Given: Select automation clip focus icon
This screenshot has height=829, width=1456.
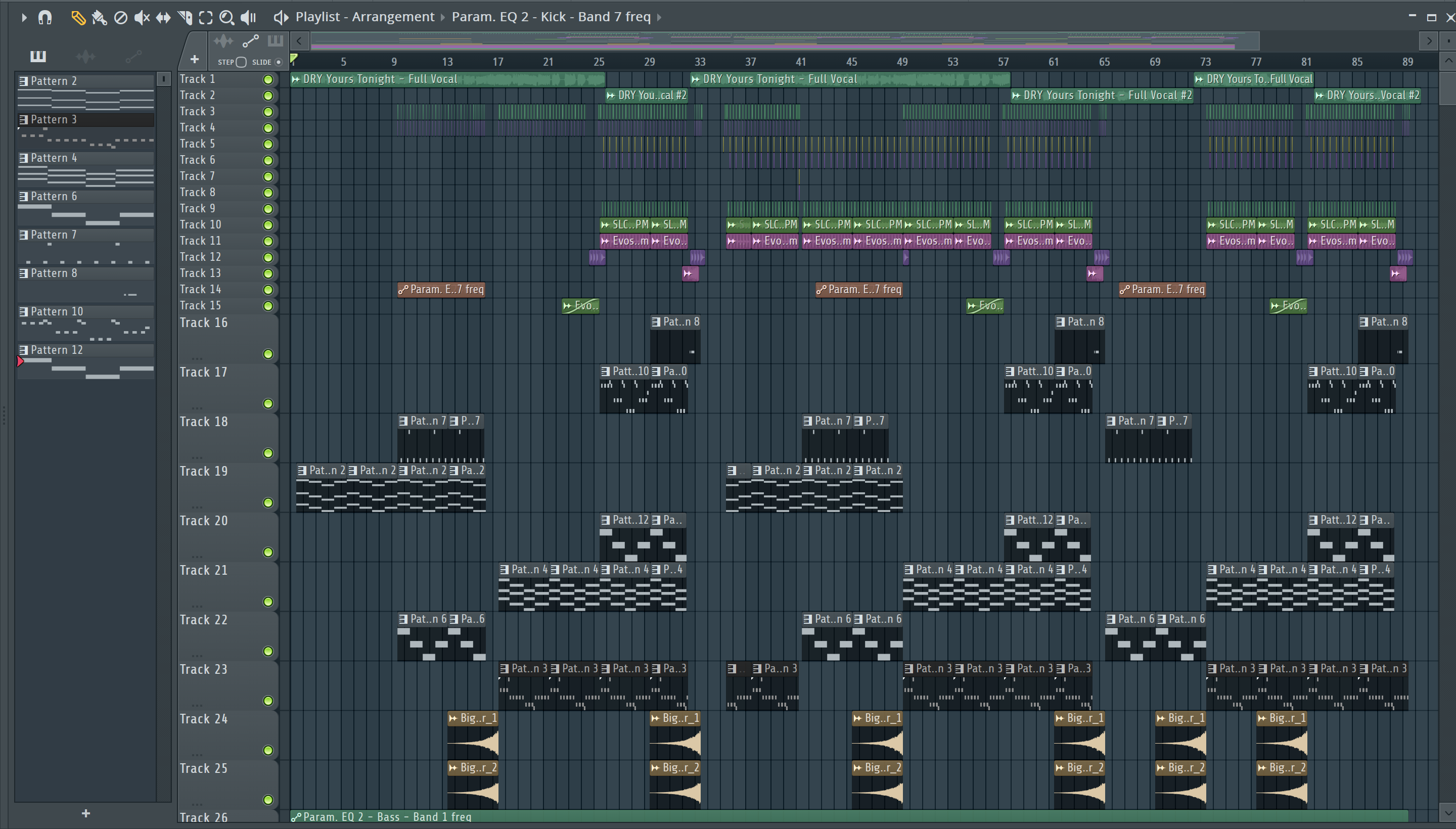Looking at the screenshot, I should (x=251, y=41).
